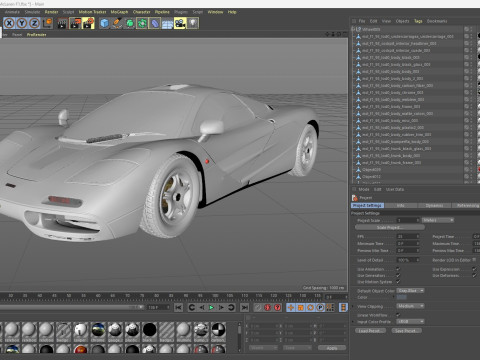Viewport: 480px width, 360px height.
Task: Click the coordinate system toggle icon
Action: point(47,23)
